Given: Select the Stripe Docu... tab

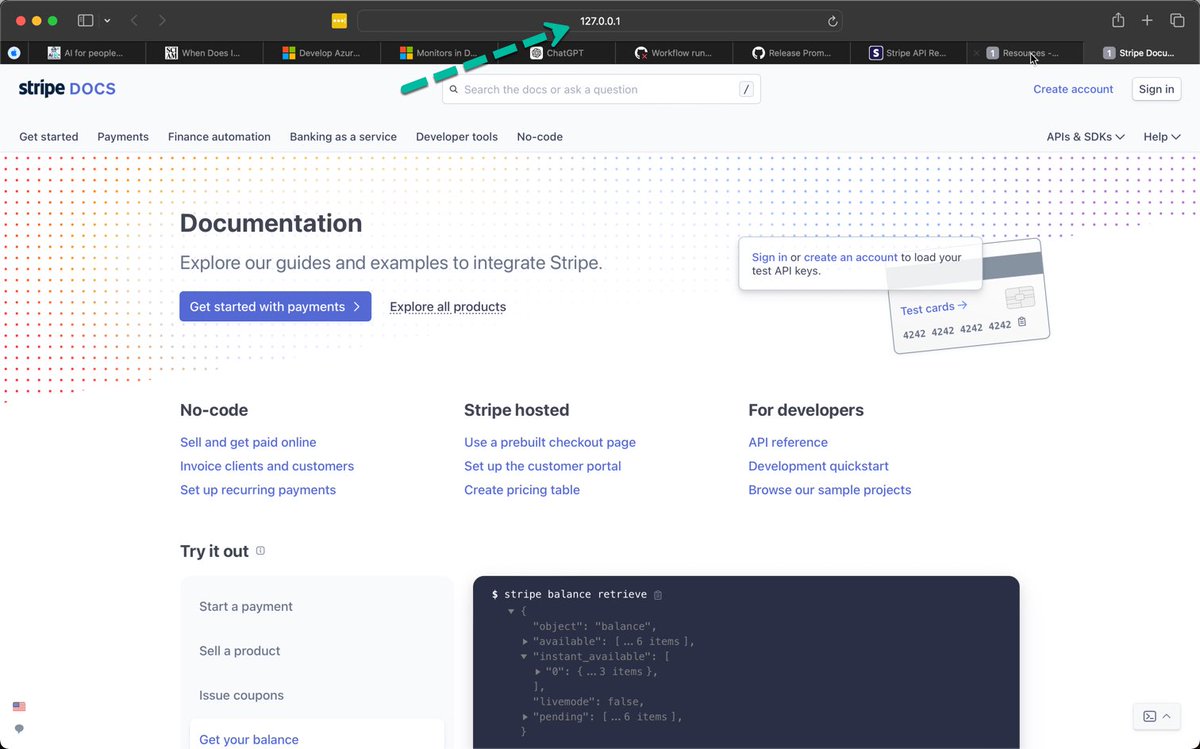Looking at the screenshot, I should (1141, 53).
